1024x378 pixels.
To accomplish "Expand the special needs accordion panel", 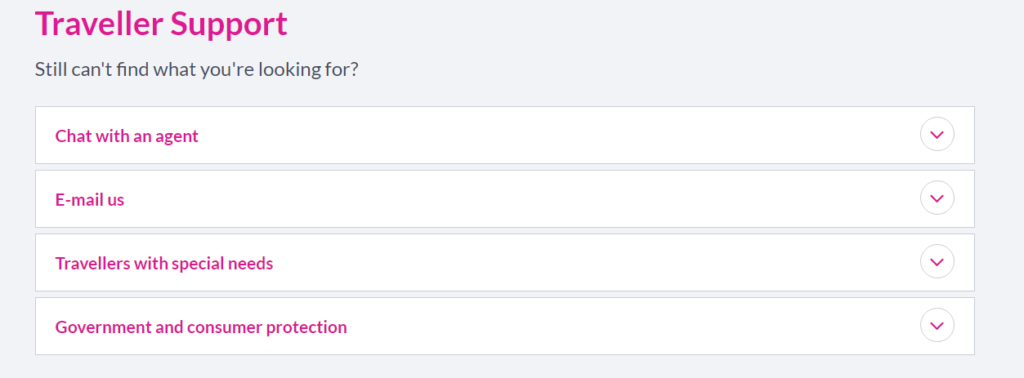I will coord(504,262).
